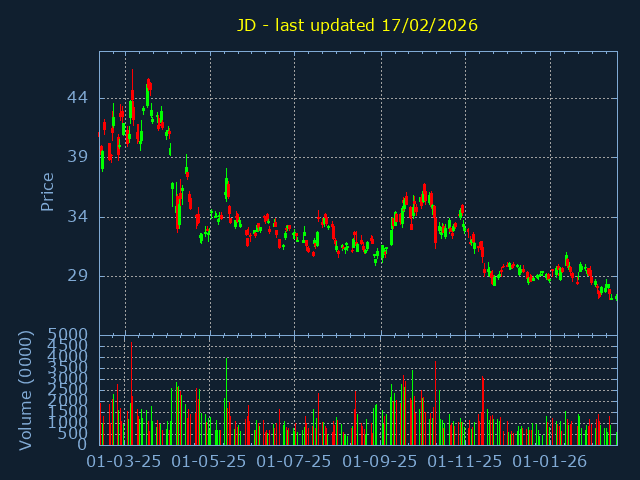Viewport: 640px width, 480px height.
Task: Select the 'Volume (0000)' axis label
Action: click(25, 391)
